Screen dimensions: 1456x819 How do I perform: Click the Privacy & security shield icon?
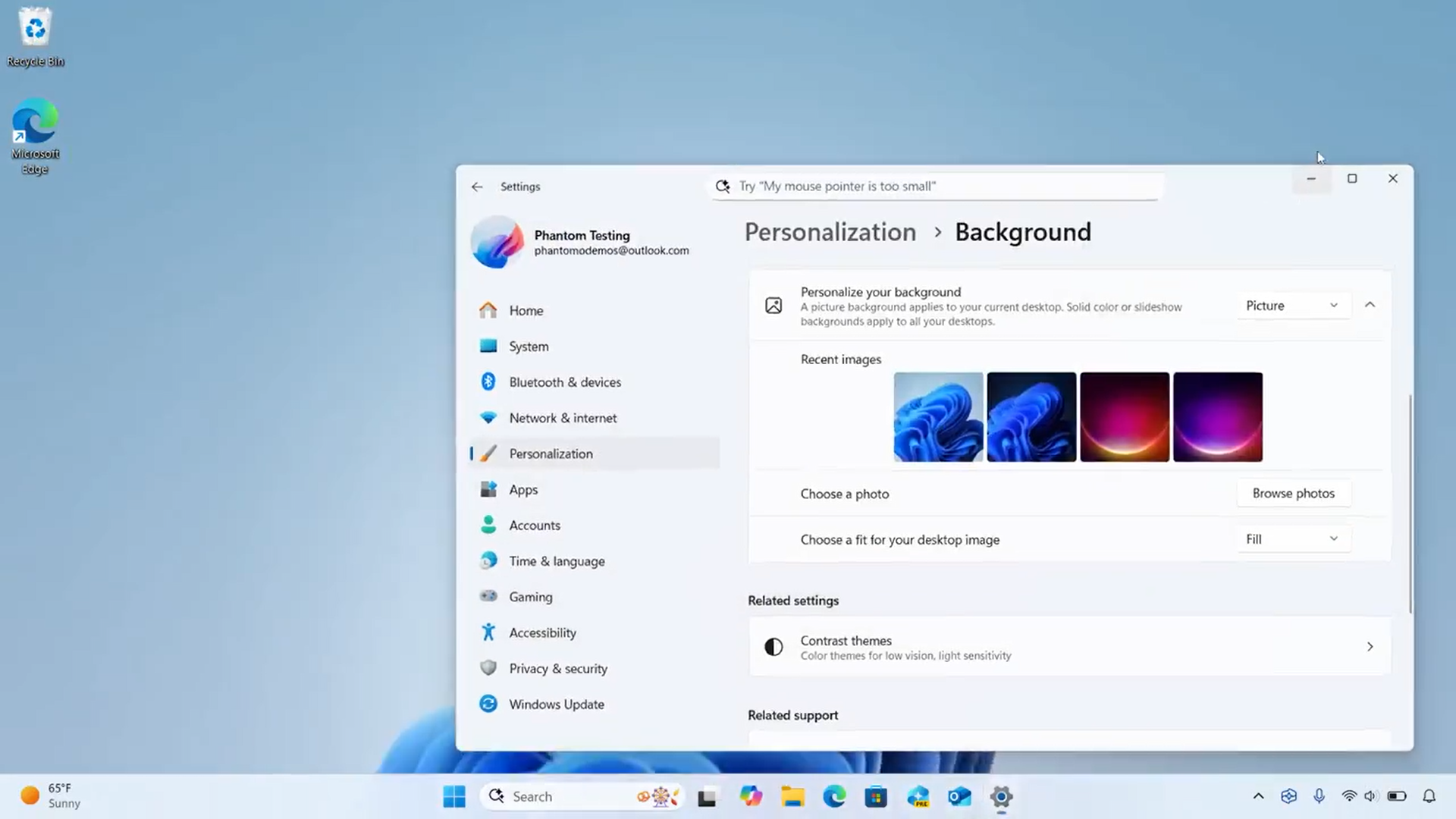coord(488,668)
